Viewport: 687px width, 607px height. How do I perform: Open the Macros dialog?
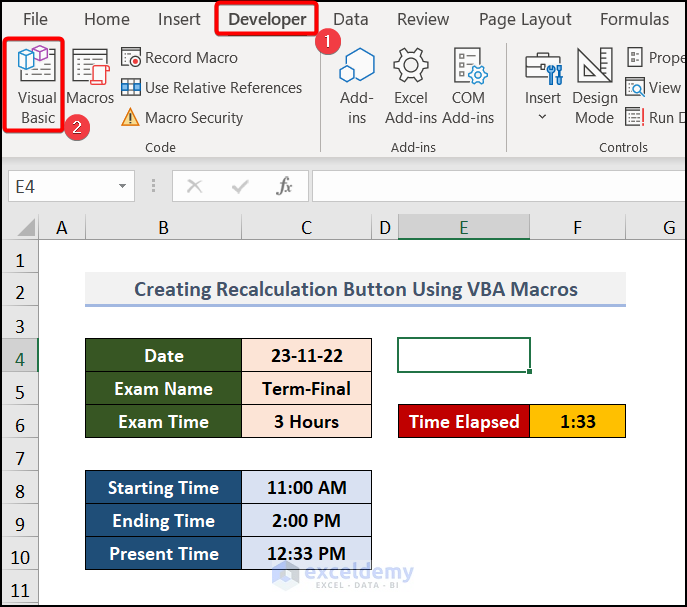(90, 78)
